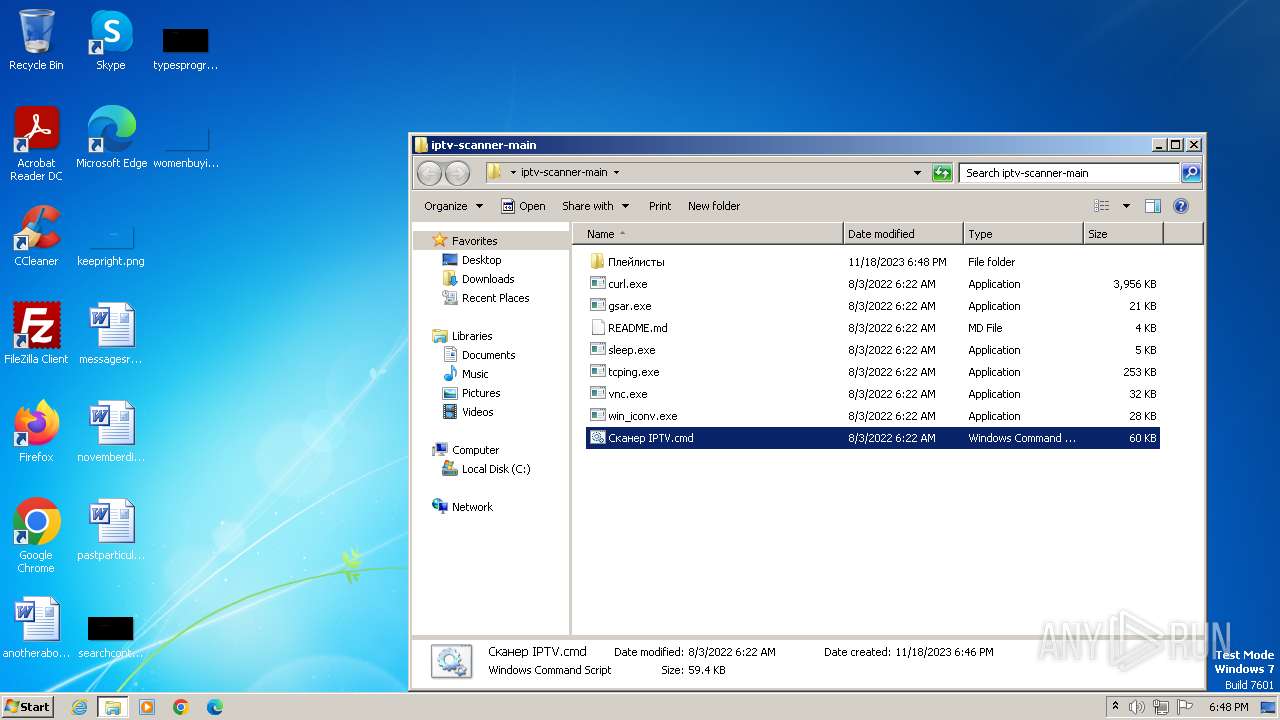Image resolution: width=1280 pixels, height=720 pixels.
Task: Open Google Chrome desktop shortcut
Action: 36,536
